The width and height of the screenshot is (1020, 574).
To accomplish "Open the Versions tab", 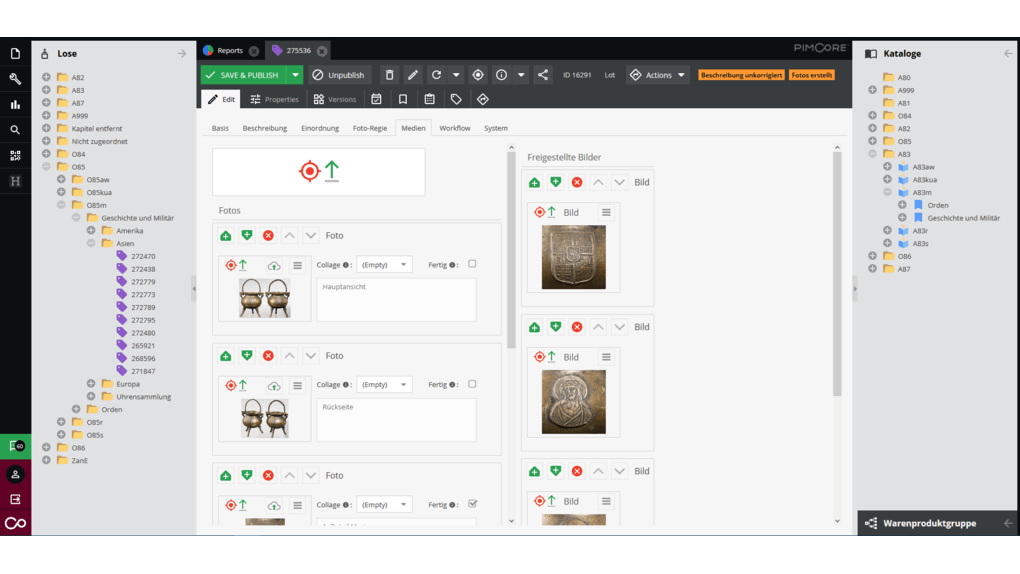I will coord(335,99).
